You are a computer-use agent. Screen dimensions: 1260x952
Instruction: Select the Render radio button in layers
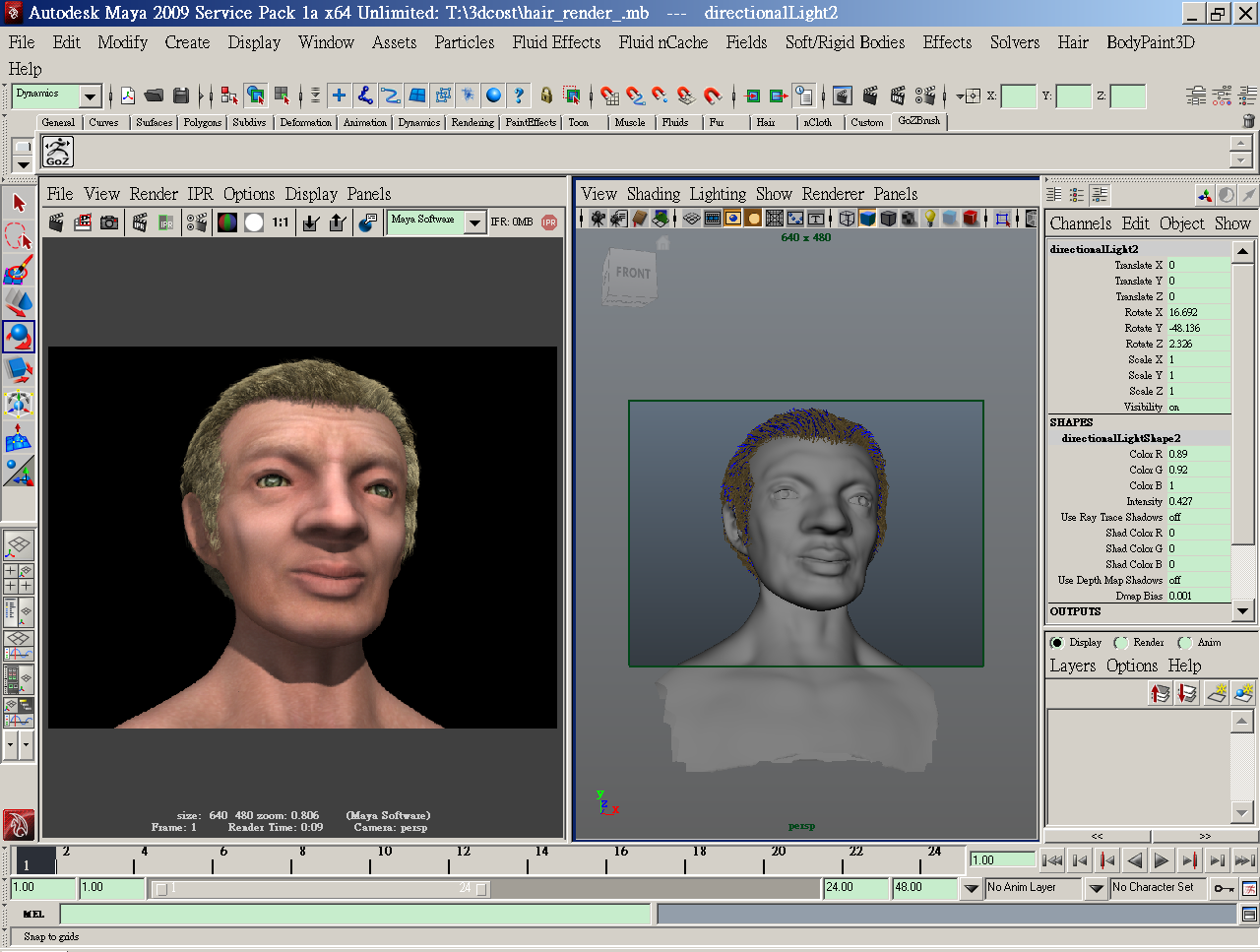1121,643
